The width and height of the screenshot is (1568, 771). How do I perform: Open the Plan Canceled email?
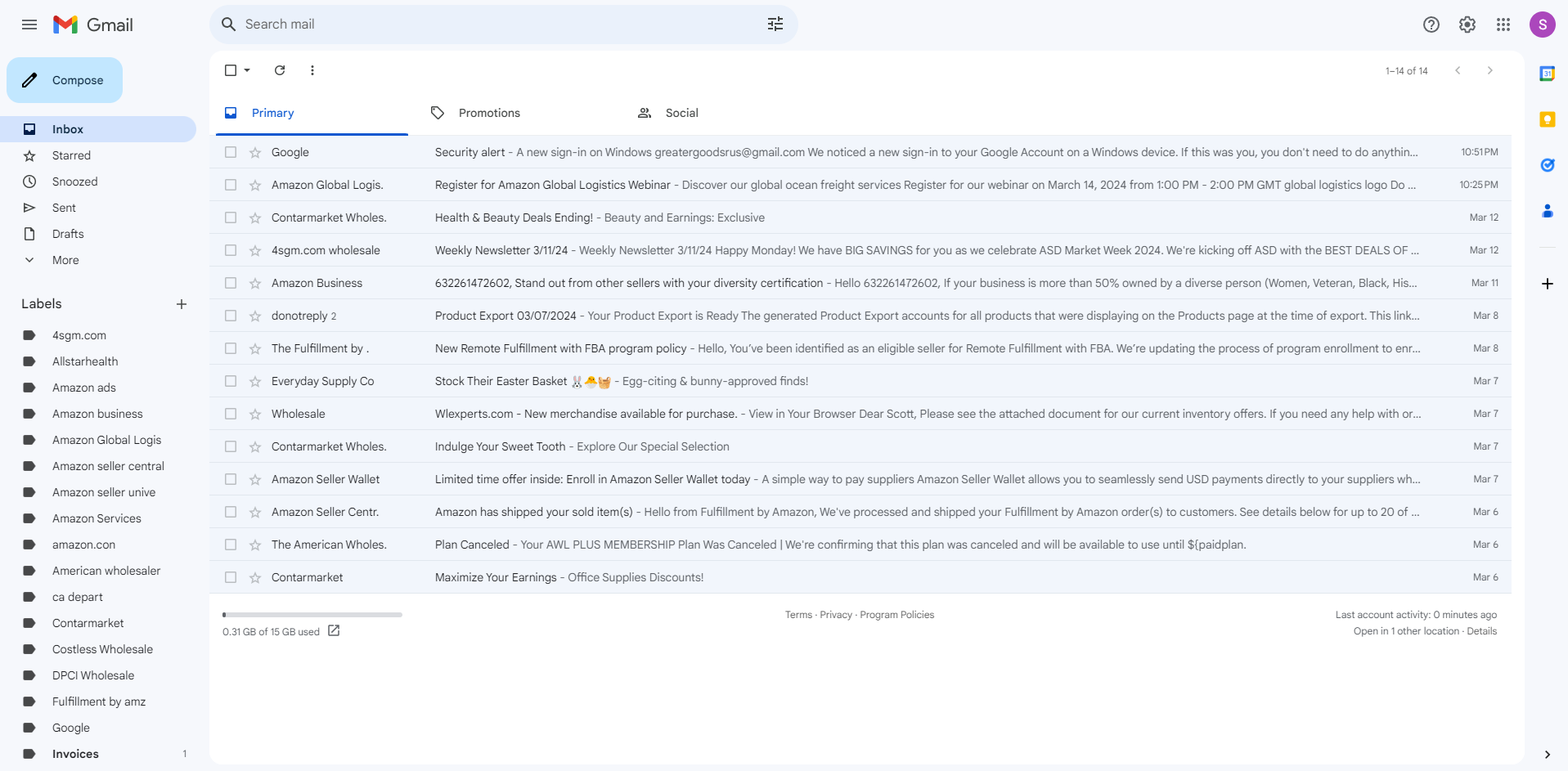pos(860,545)
